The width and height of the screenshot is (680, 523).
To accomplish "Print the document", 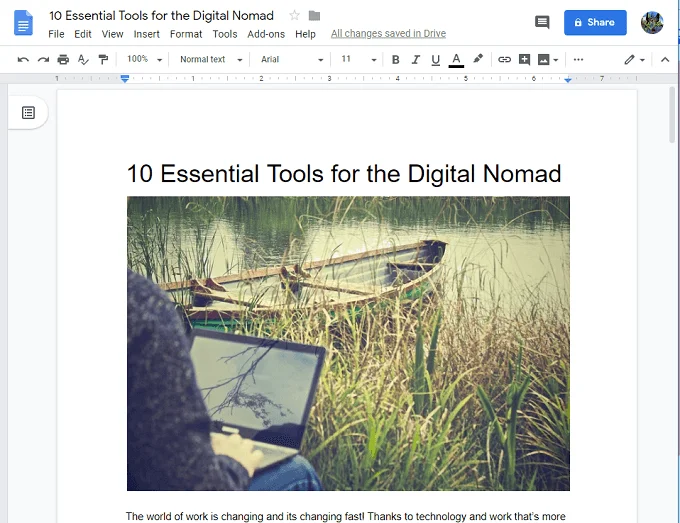I will pos(63,59).
